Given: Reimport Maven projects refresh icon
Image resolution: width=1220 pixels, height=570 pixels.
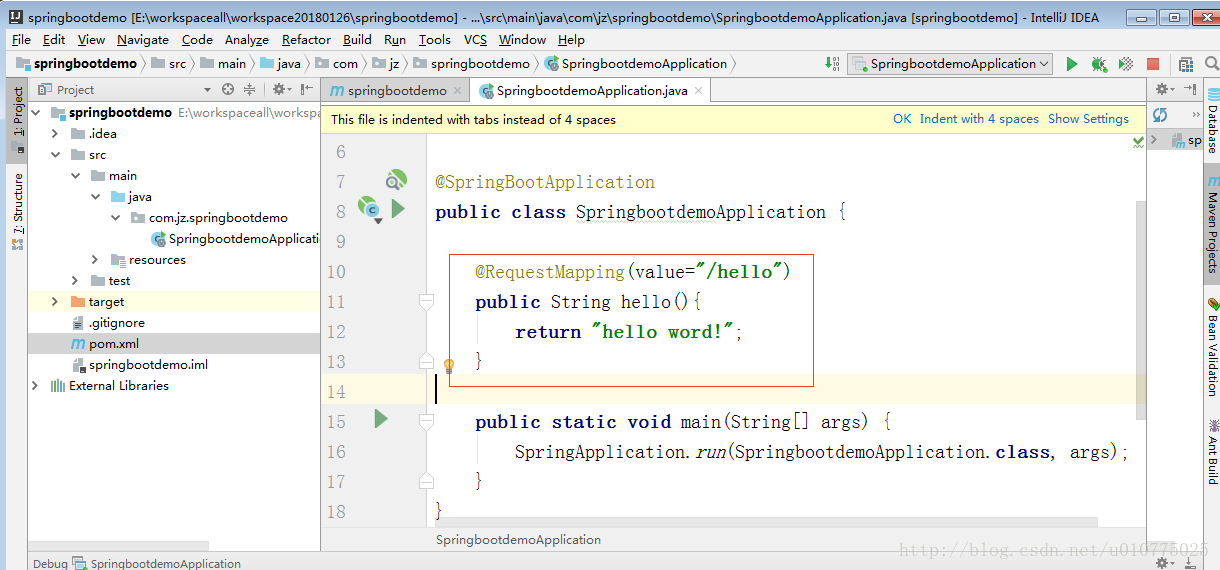Looking at the screenshot, I should tap(1160, 115).
